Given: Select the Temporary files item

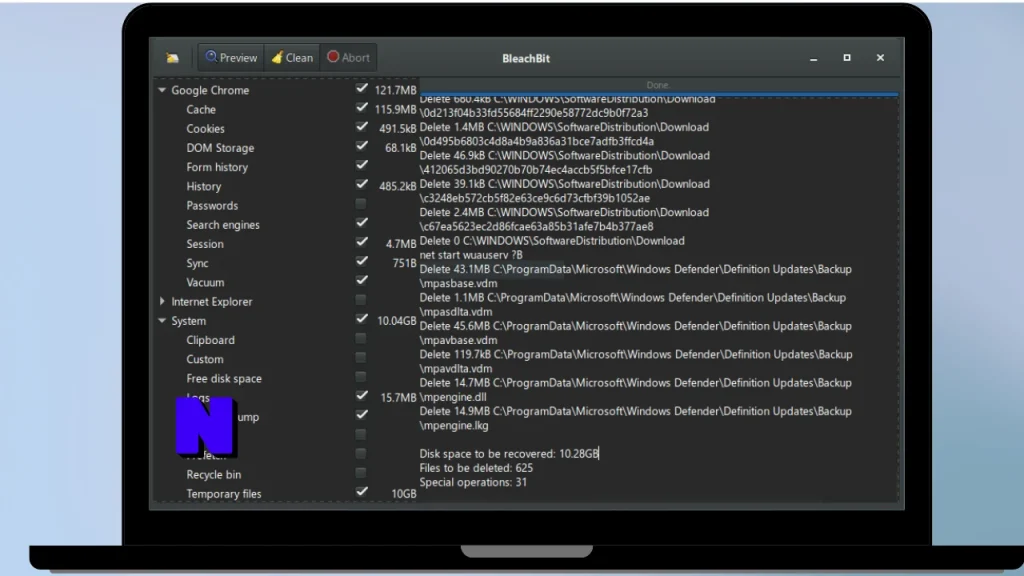Looking at the screenshot, I should (223, 494).
